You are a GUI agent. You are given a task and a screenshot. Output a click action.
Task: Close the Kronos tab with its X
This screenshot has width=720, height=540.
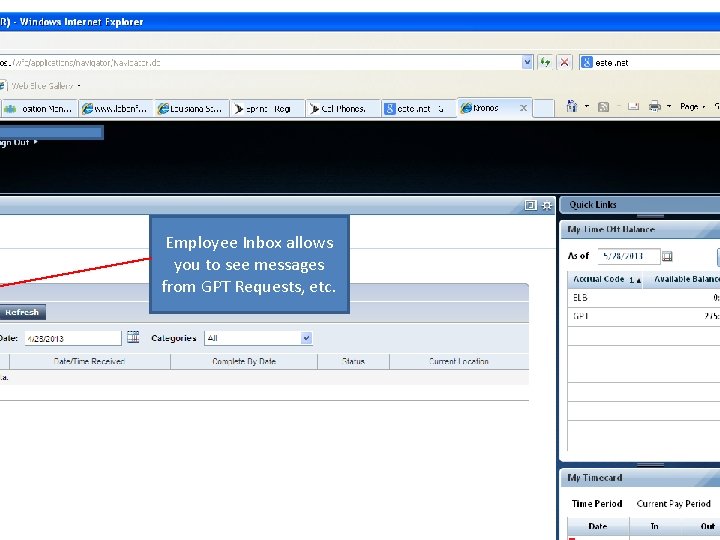coord(523,108)
